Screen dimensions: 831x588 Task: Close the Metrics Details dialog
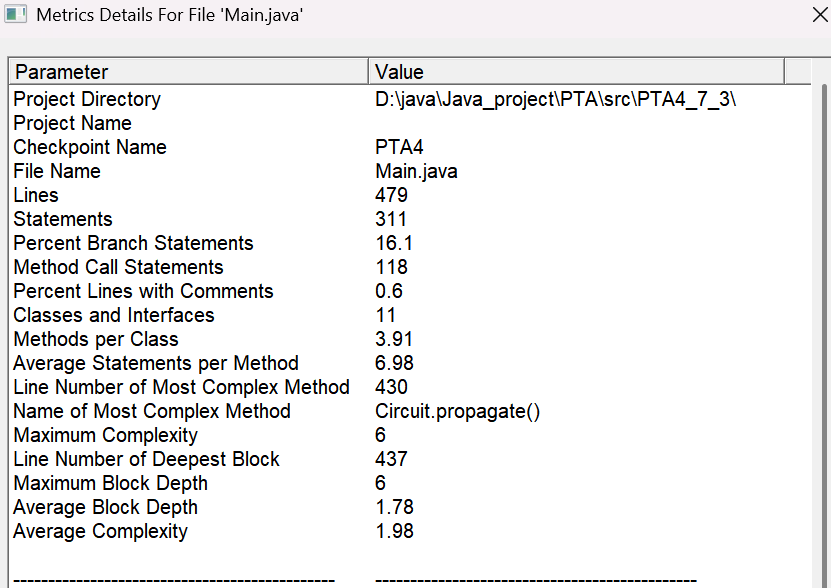point(820,15)
